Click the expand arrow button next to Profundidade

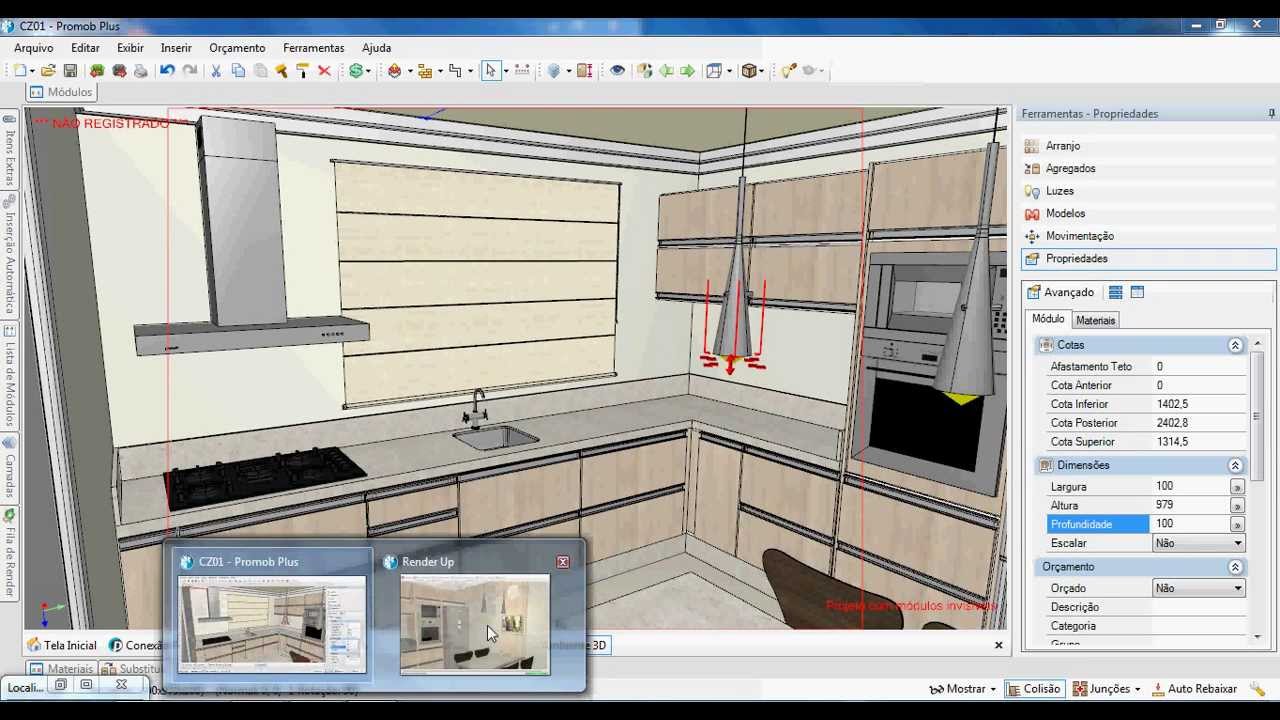click(x=1237, y=524)
